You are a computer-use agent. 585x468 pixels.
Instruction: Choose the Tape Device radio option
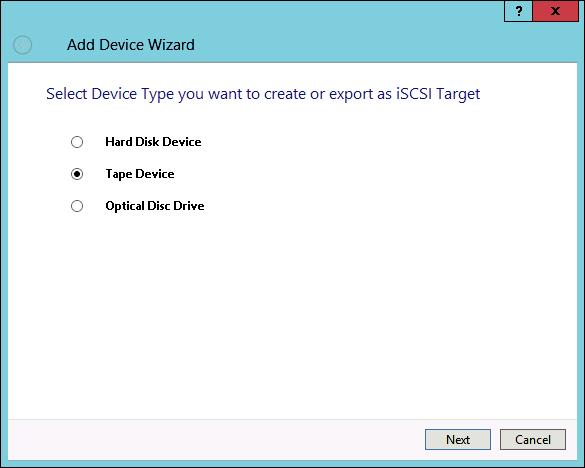[x=77, y=174]
